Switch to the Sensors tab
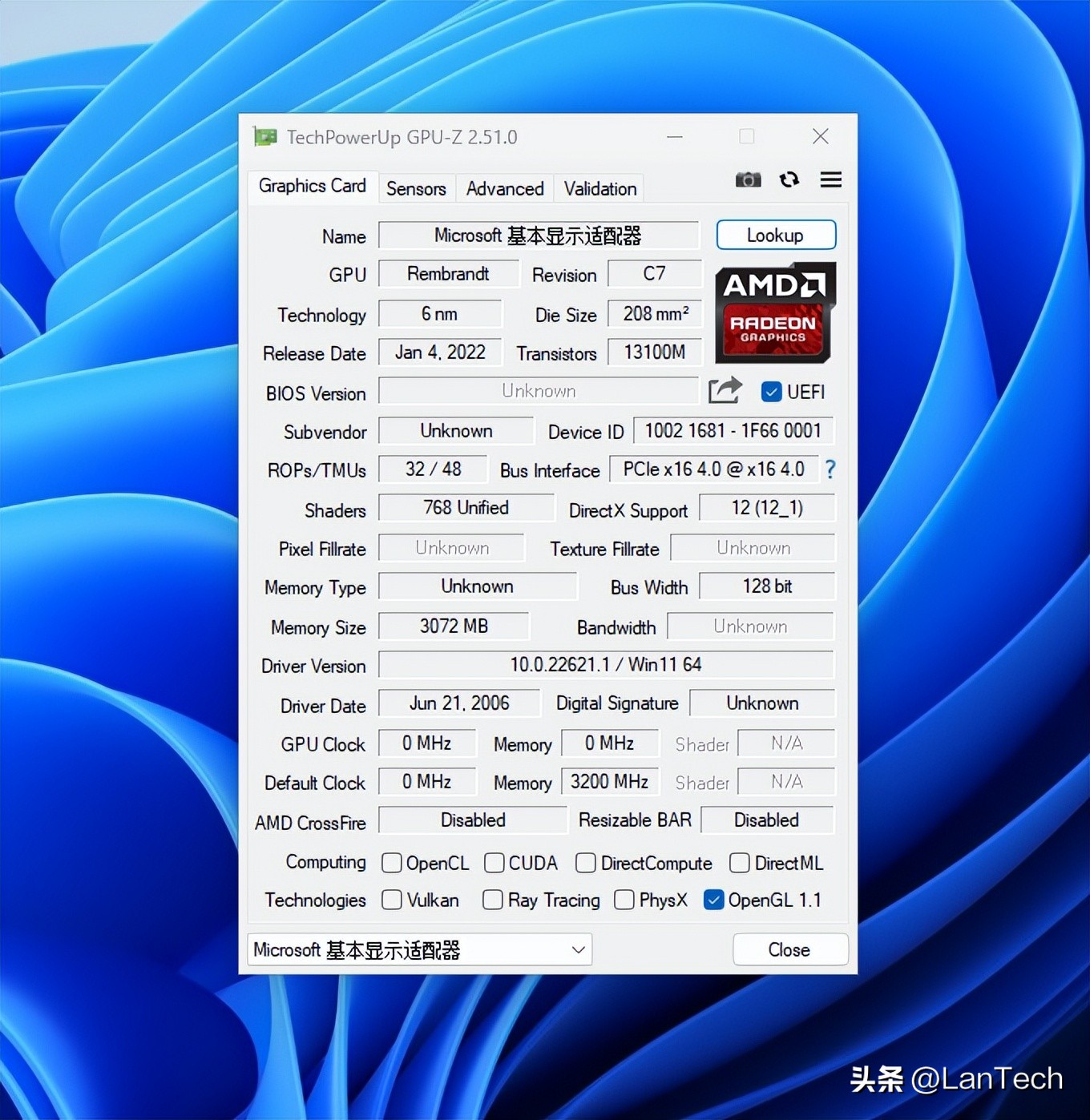Viewport: 1090px width, 1120px height. pyautogui.click(x=416, y=188)
